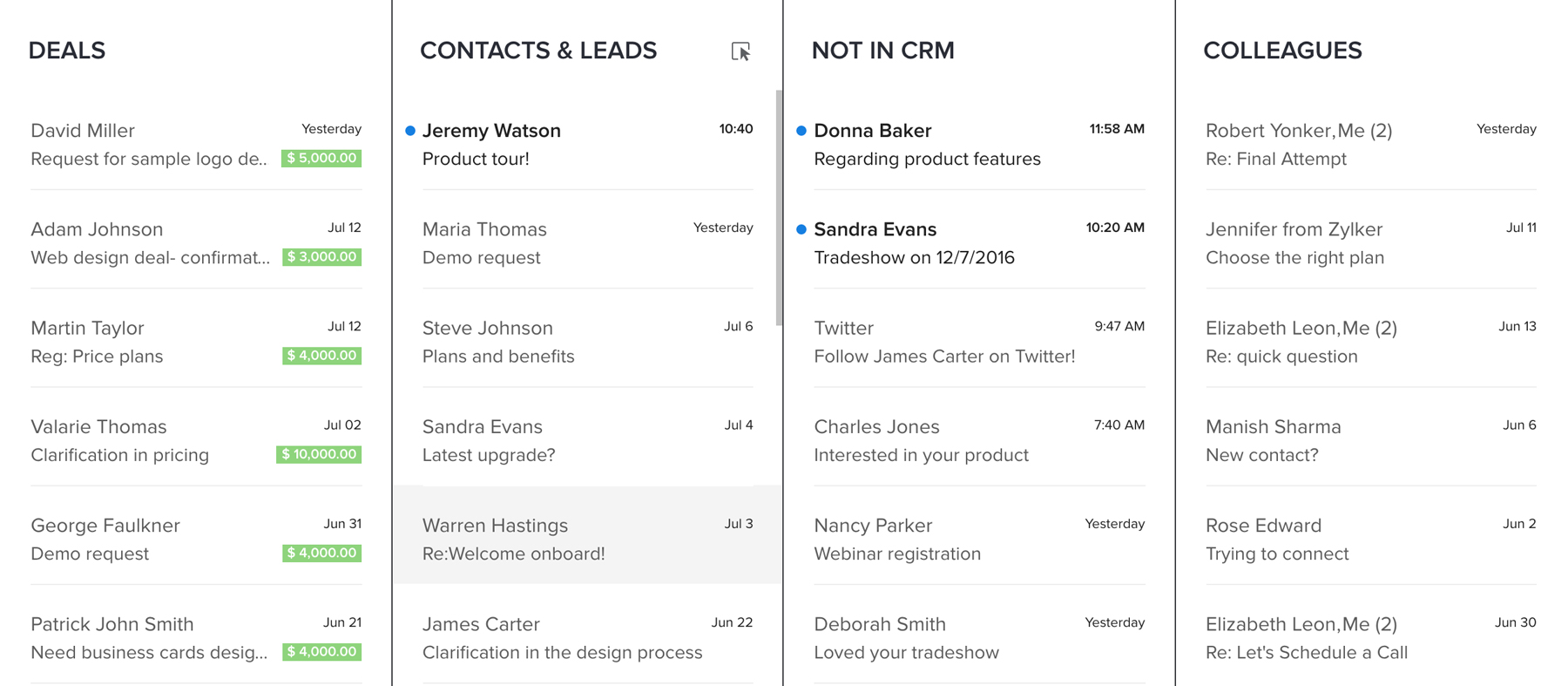The width and height of the screenshot is (1568, 686).
Task: Click Donna Baker's blue unread dot
Action: click(801, 131)
